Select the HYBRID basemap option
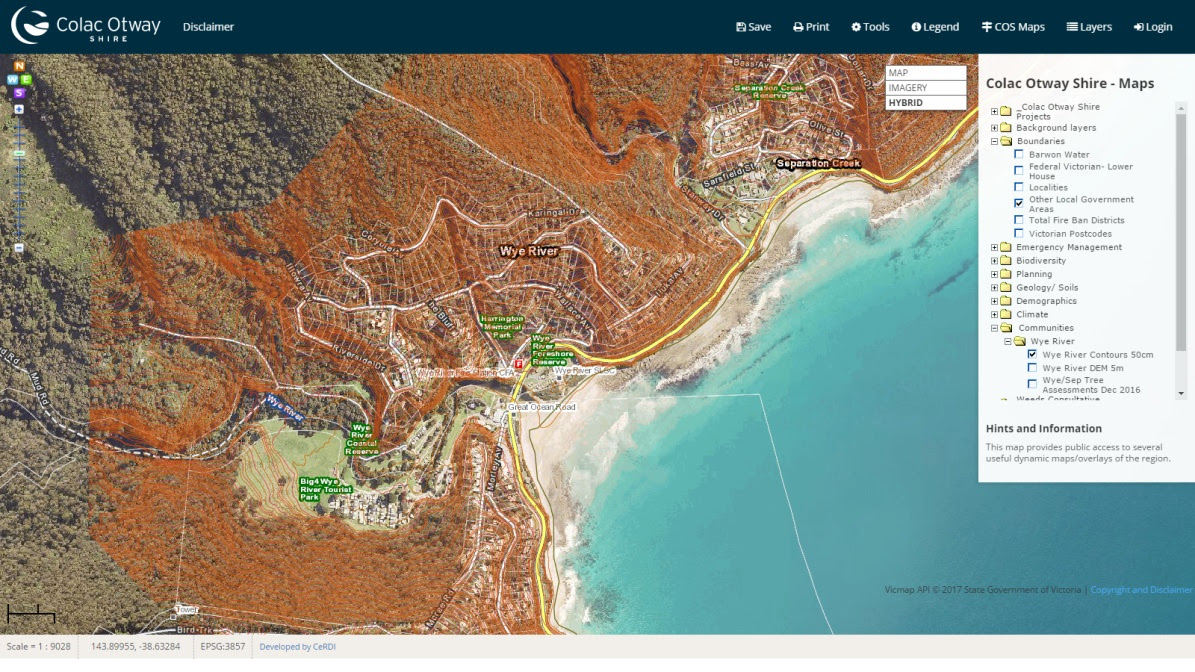The height and width of the screenshot is (672, 1195). coord(926,103)
